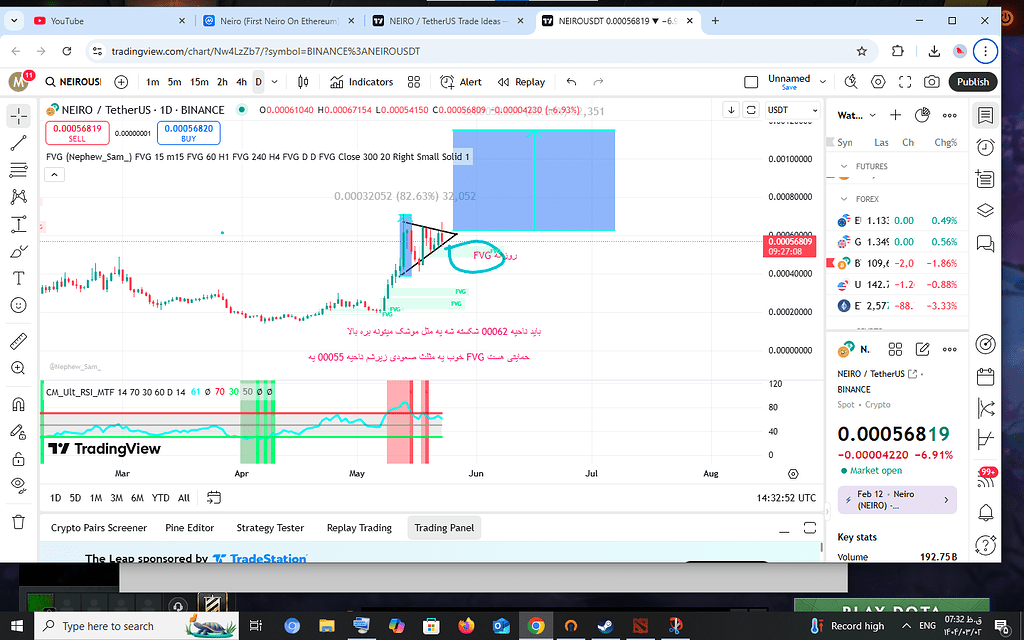Open the Unnamed layout dropdown arrow
The width and height of the screenshot is (1024, 640).
click(823, 82)
